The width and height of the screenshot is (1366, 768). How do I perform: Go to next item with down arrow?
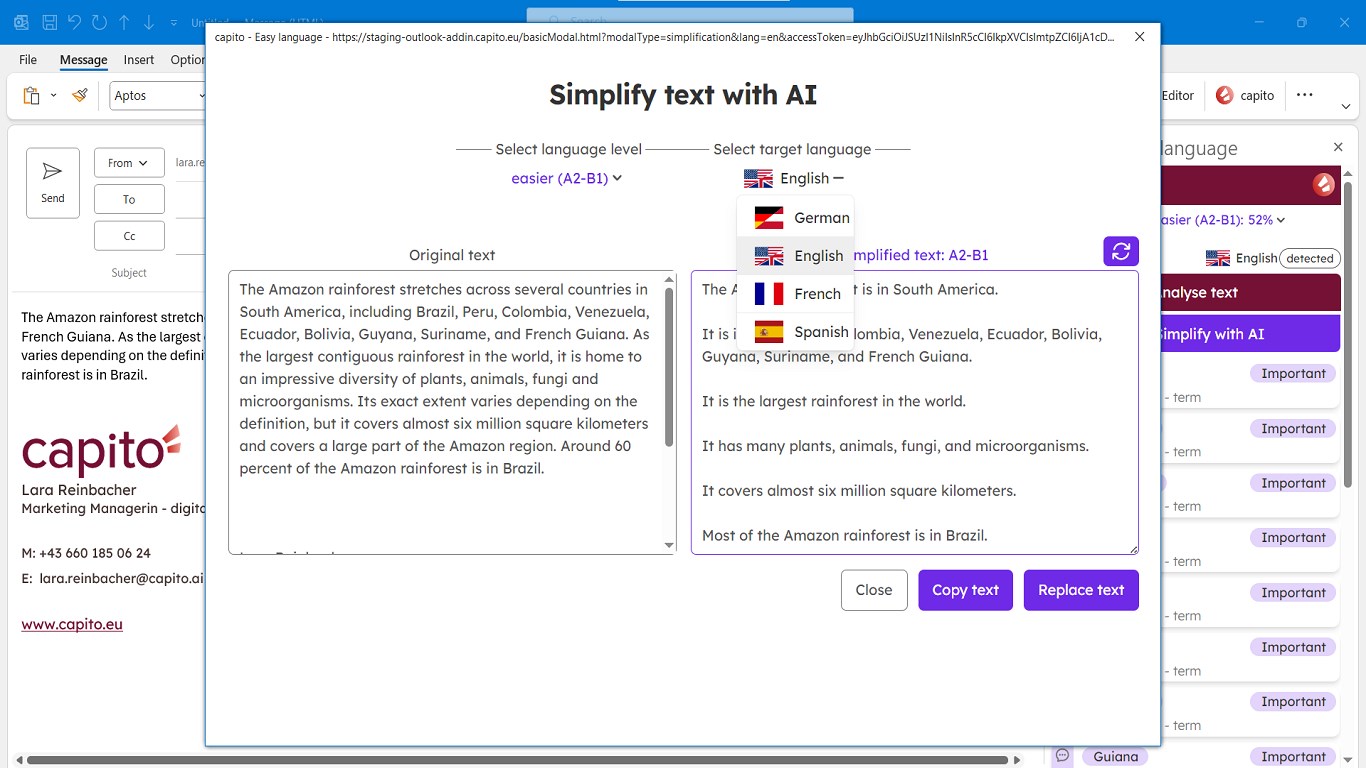click(149, 21)
